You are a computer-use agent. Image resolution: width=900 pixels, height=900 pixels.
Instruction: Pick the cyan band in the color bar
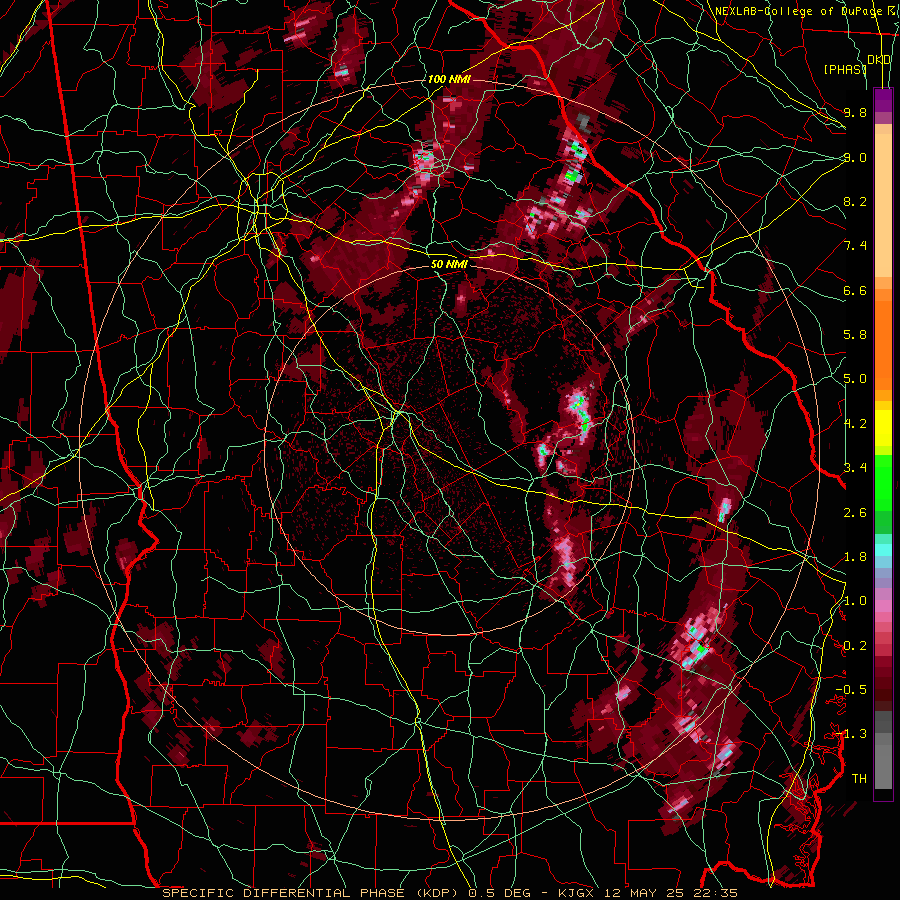click(883, 550)
